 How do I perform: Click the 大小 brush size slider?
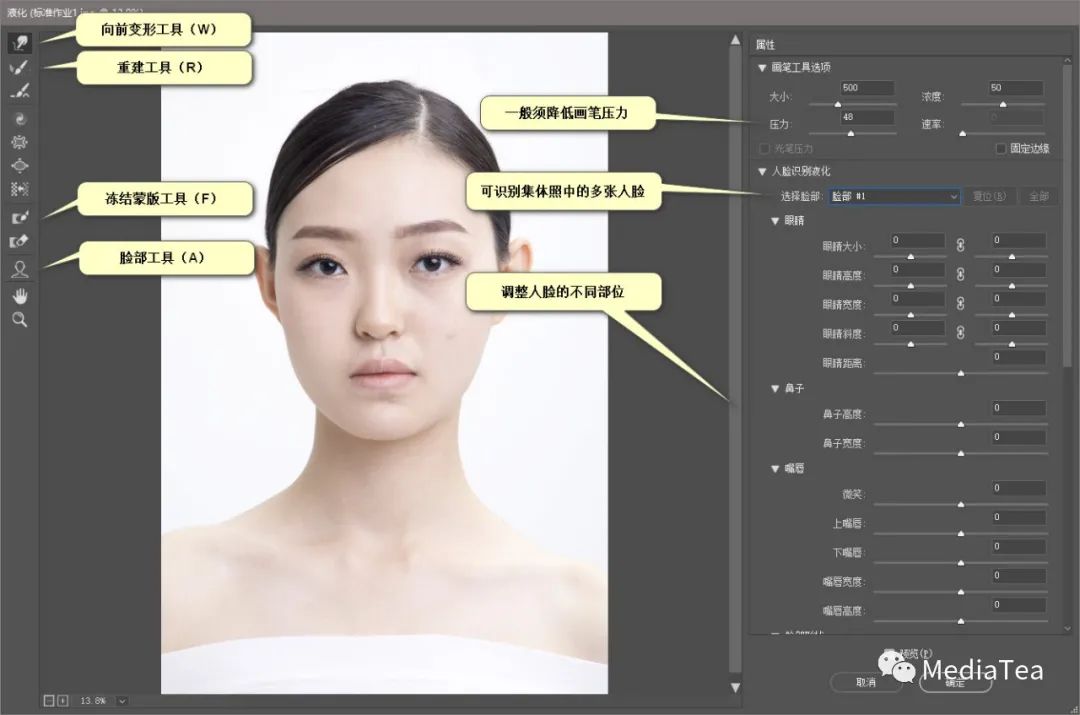coord(852,105)
